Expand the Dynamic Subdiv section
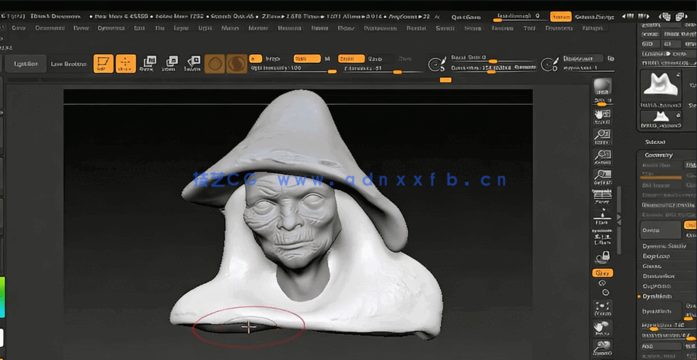 tap(664, 246)
